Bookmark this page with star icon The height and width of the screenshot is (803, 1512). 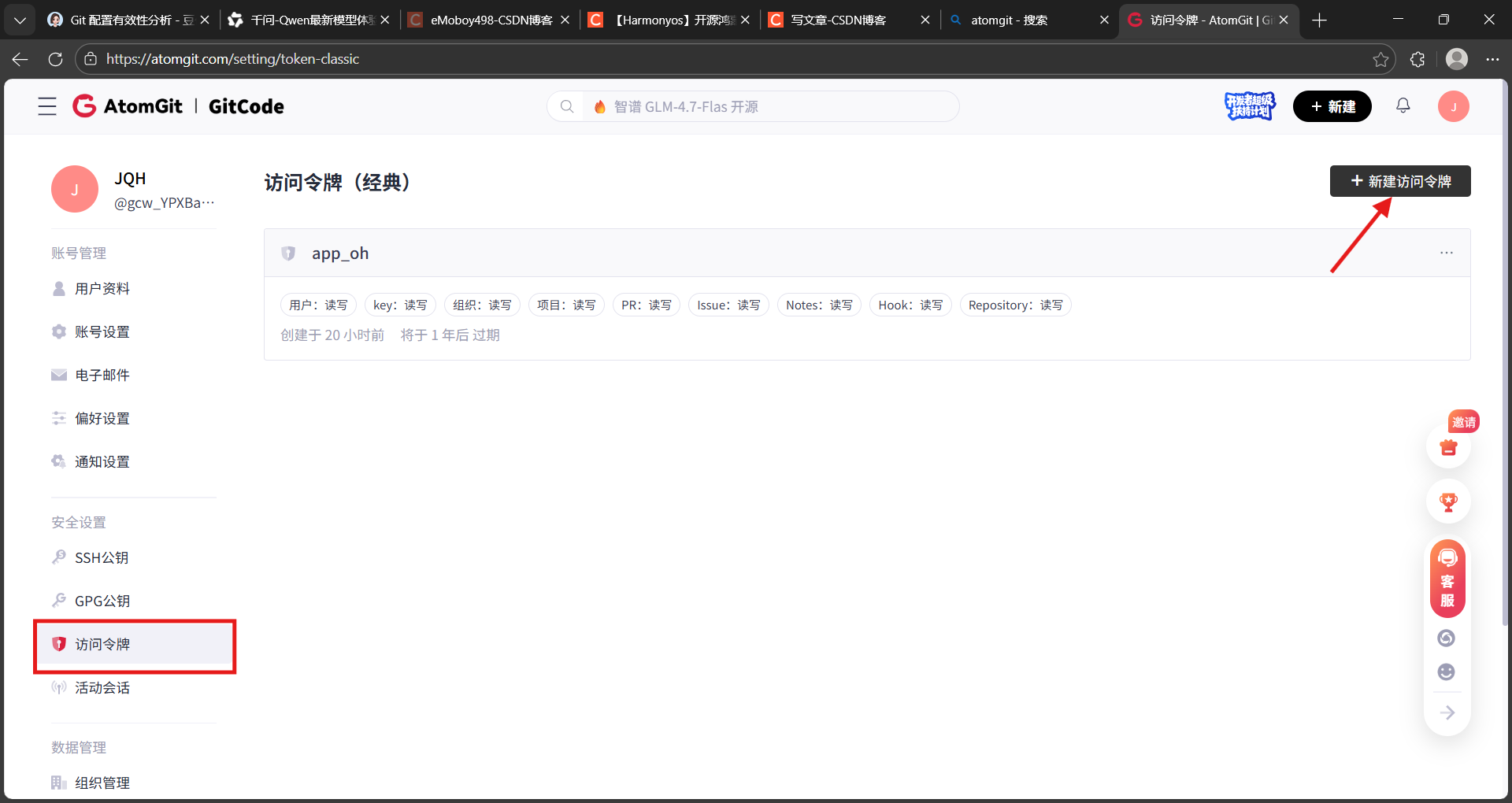pos(1380,59)
